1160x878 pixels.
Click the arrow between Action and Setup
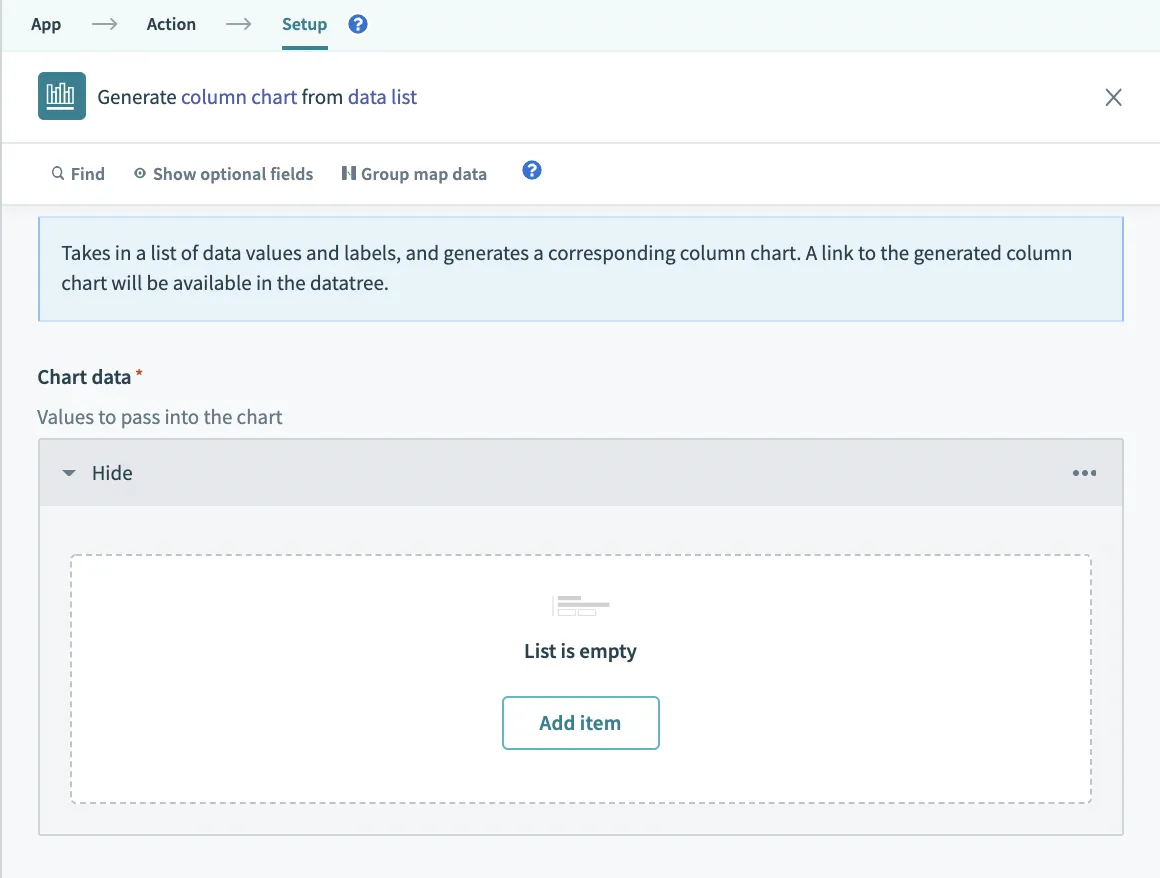tap(239, 24)
